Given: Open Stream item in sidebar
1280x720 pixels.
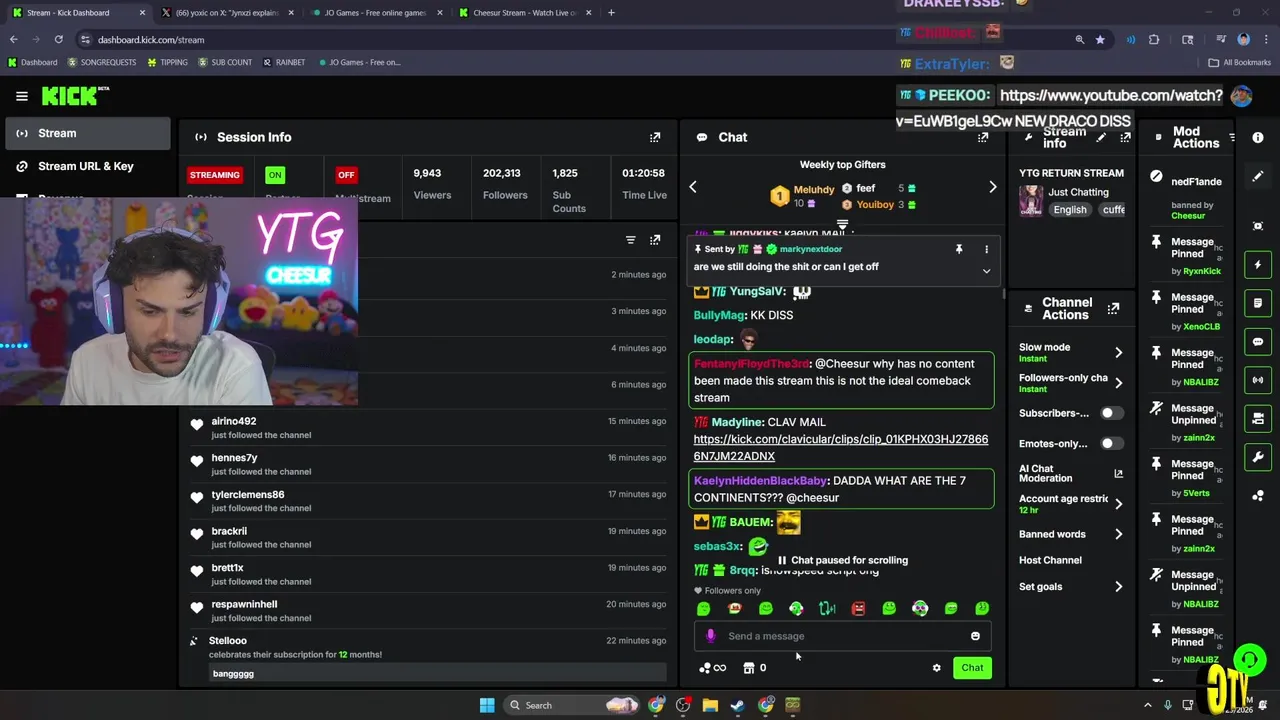Looking at the screenshot, I should [x=87, y=133].
